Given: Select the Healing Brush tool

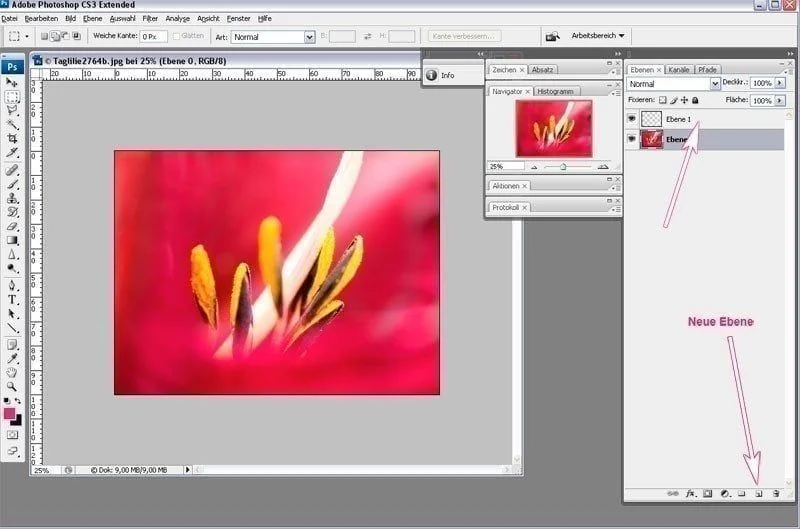Looking at the screenshot, I should [x=12, y=170].
